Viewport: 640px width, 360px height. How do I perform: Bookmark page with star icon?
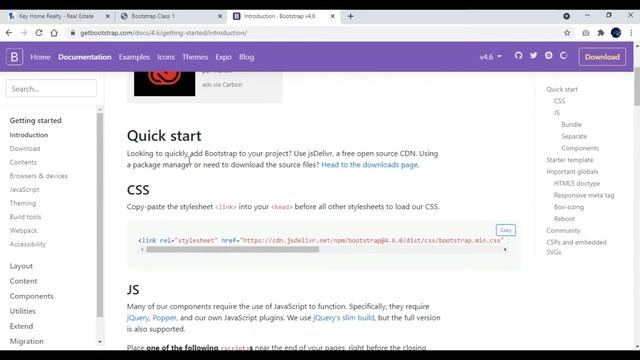(x=567, y=33)
